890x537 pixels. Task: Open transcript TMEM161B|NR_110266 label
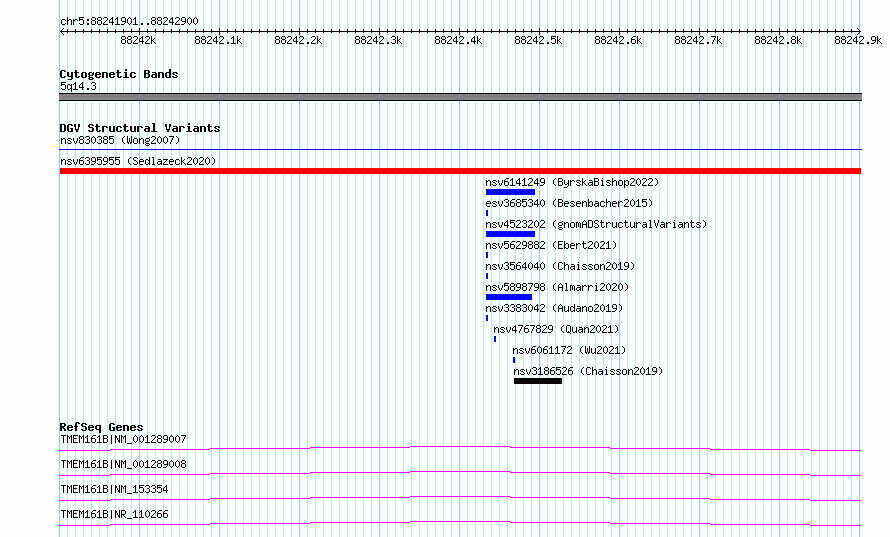click(x=114, y=514)
